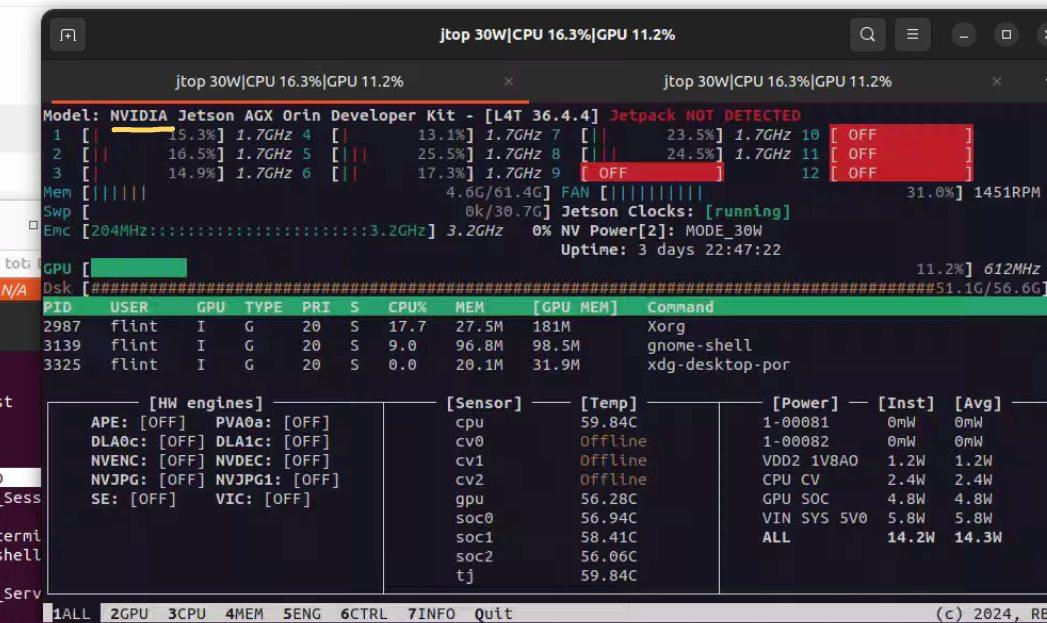Click the CPU% column header
The image size is (1047, 623).
click(x=407, y=307)
